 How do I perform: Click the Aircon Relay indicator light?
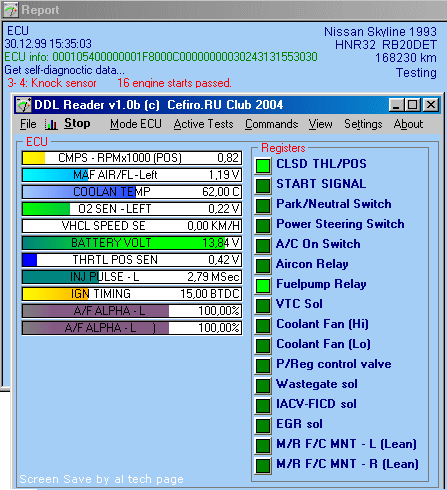pos(263,266)
